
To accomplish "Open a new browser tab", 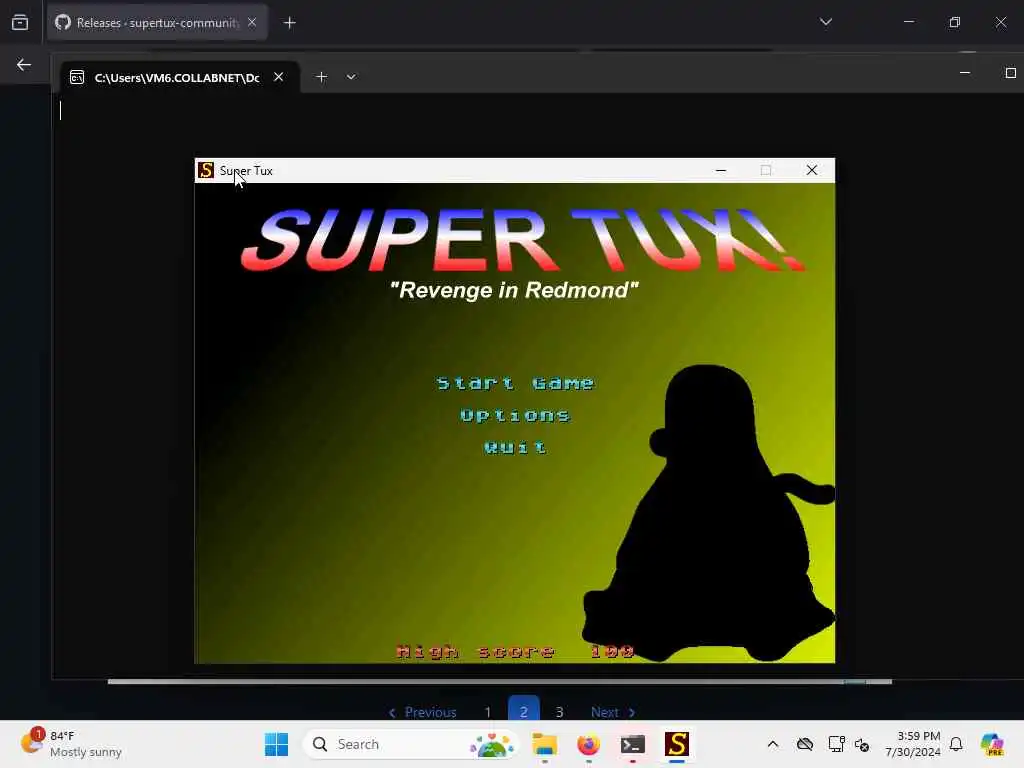I will point(289,23).
